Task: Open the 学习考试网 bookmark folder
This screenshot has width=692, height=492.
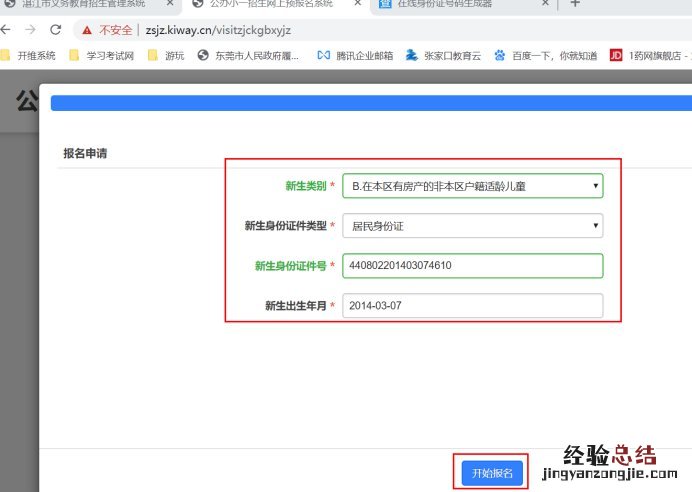Action: click(101, 55)
